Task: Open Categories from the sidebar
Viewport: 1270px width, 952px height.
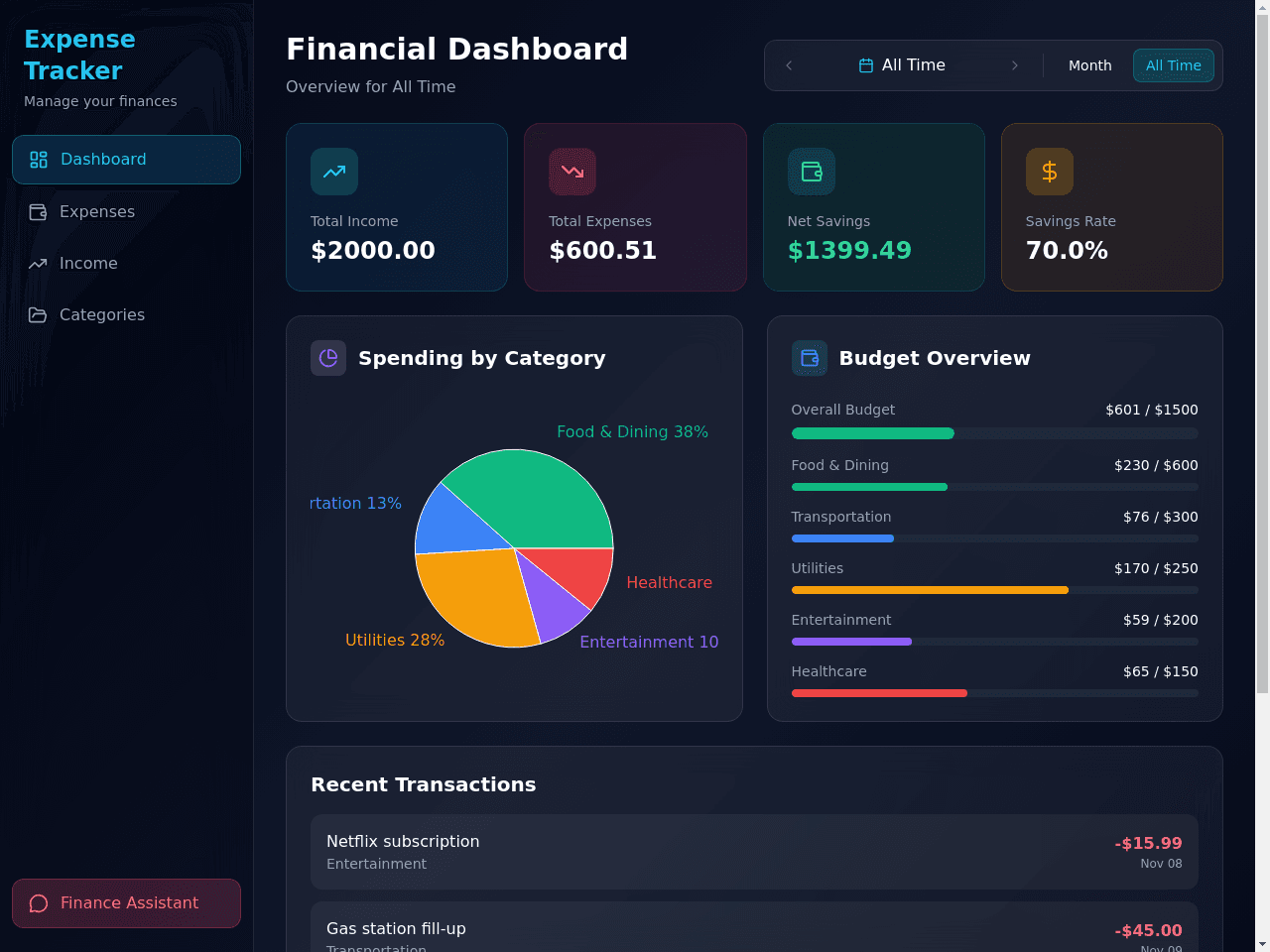Action: [x=126, y=314]
